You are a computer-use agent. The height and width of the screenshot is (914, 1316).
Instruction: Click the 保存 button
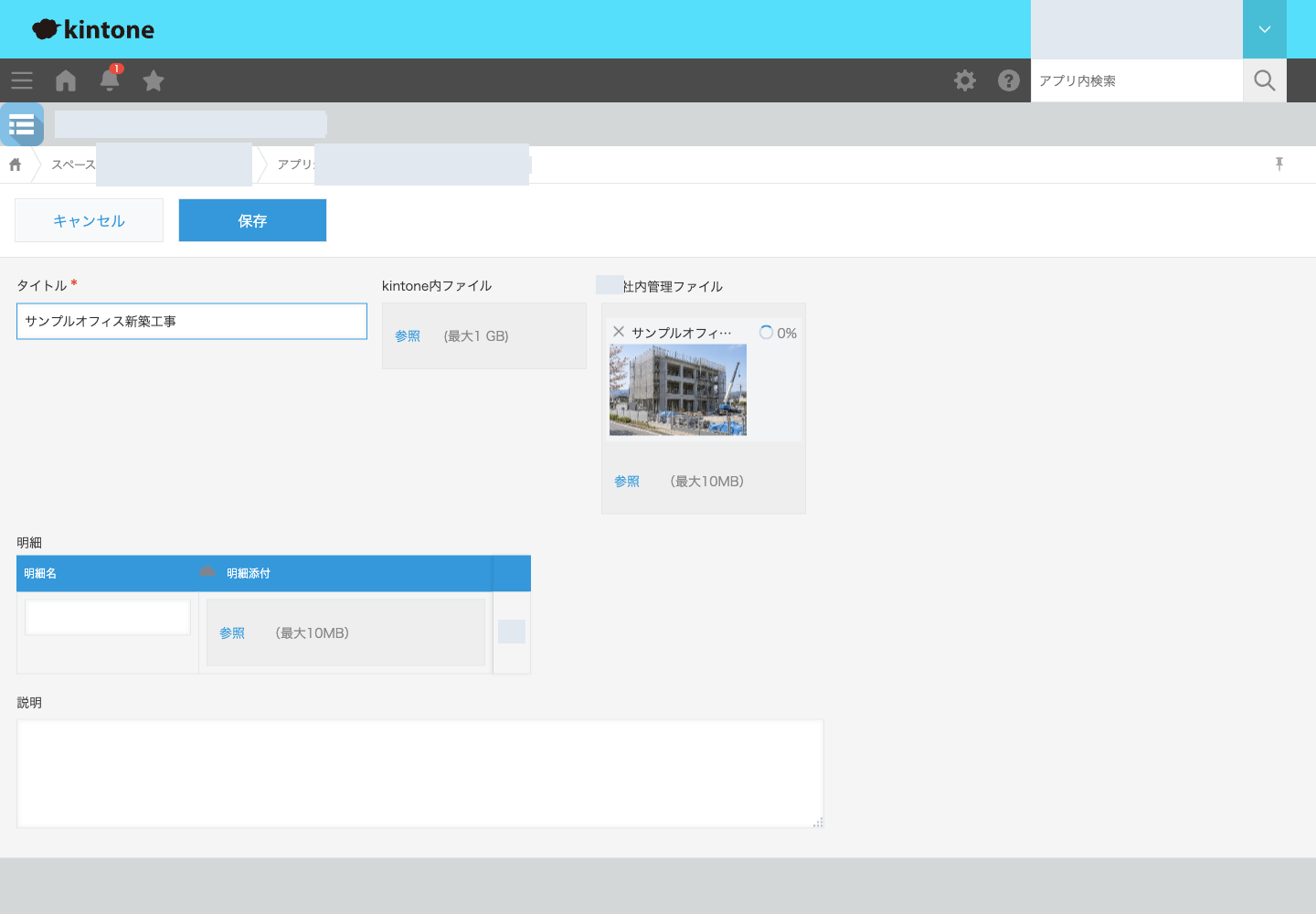252,220
